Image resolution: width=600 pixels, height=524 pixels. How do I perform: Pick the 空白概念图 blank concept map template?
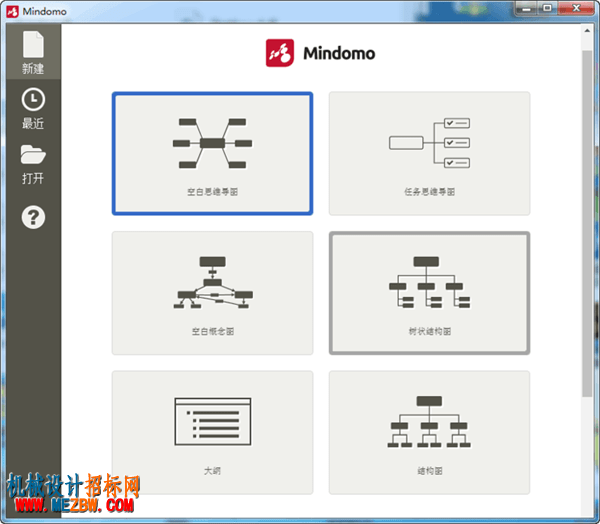(x=212, y=293)
